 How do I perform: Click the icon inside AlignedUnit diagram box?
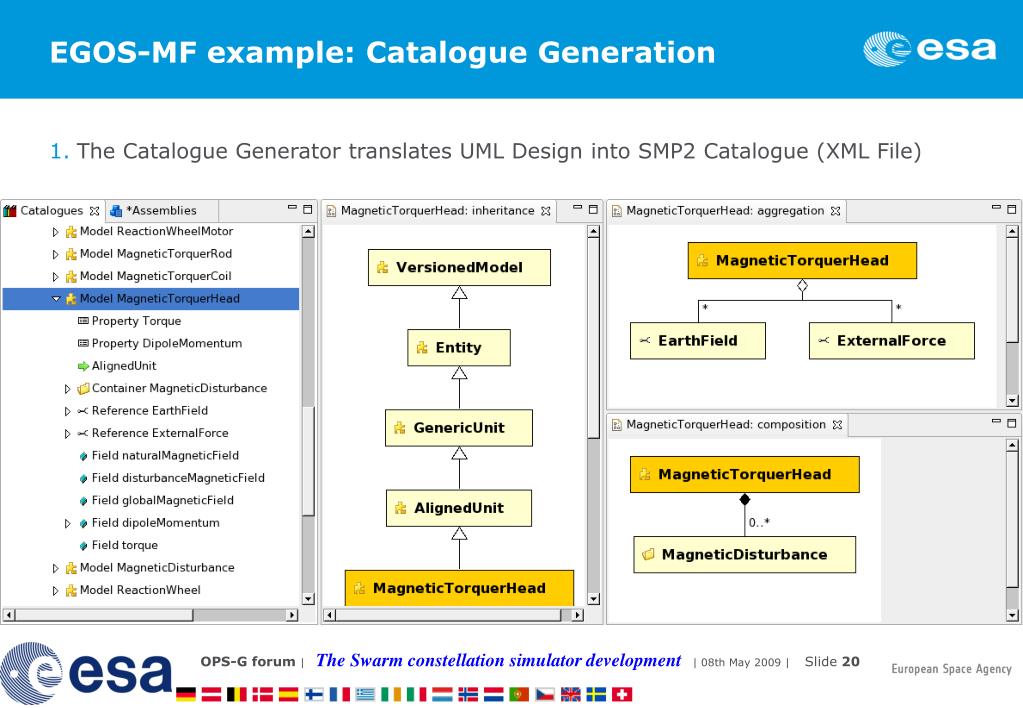(x=401, y=508)
